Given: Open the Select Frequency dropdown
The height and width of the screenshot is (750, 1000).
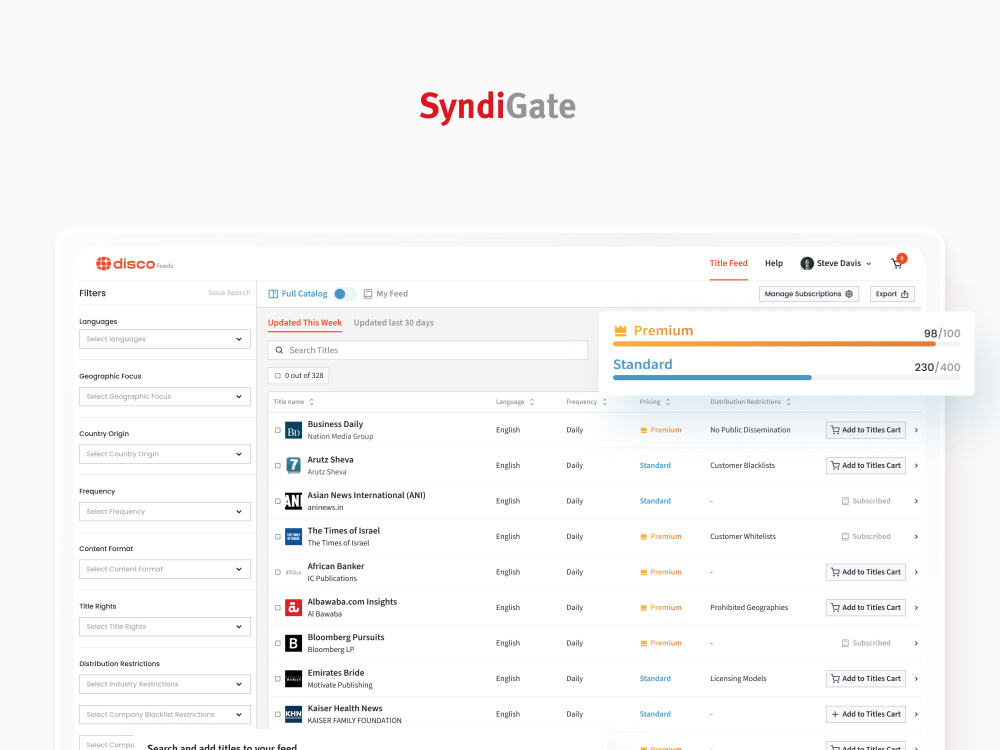Looking at the screenshot, I should tap(165, 511).
